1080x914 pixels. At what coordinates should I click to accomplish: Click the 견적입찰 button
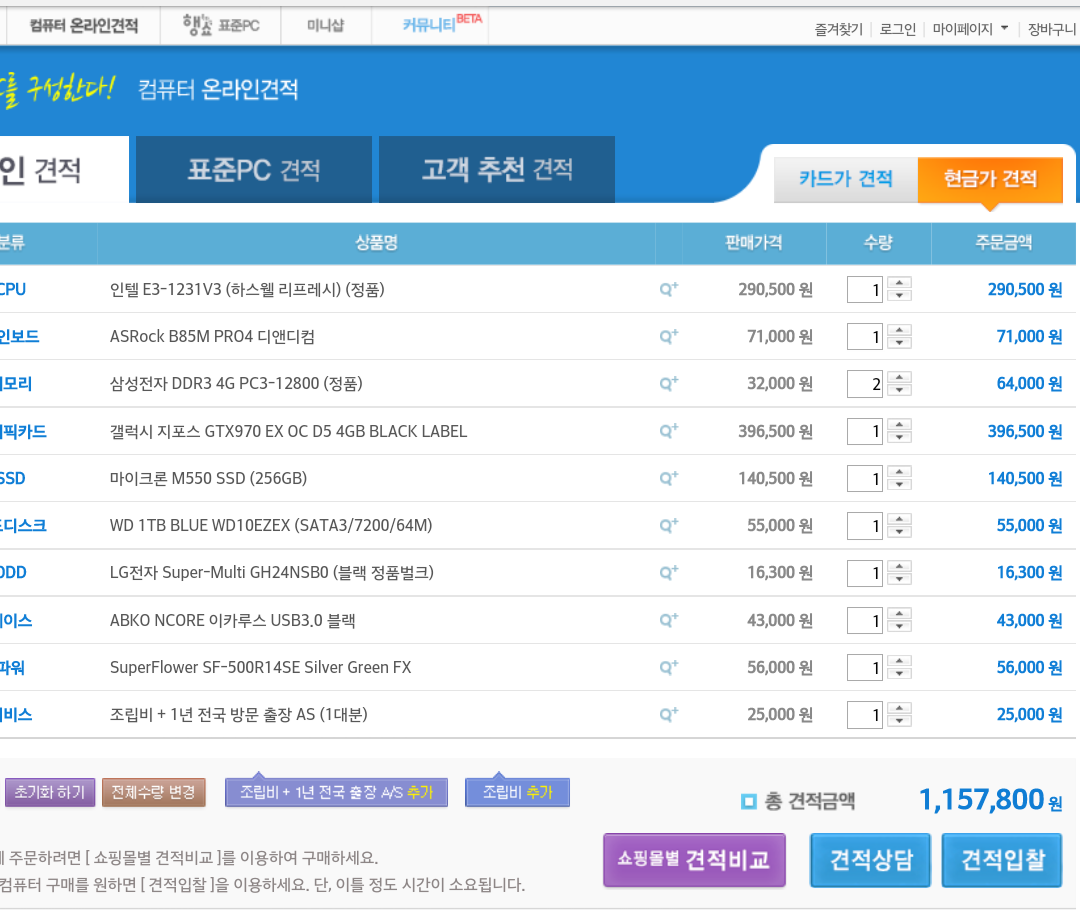[x=1002, y=860]
